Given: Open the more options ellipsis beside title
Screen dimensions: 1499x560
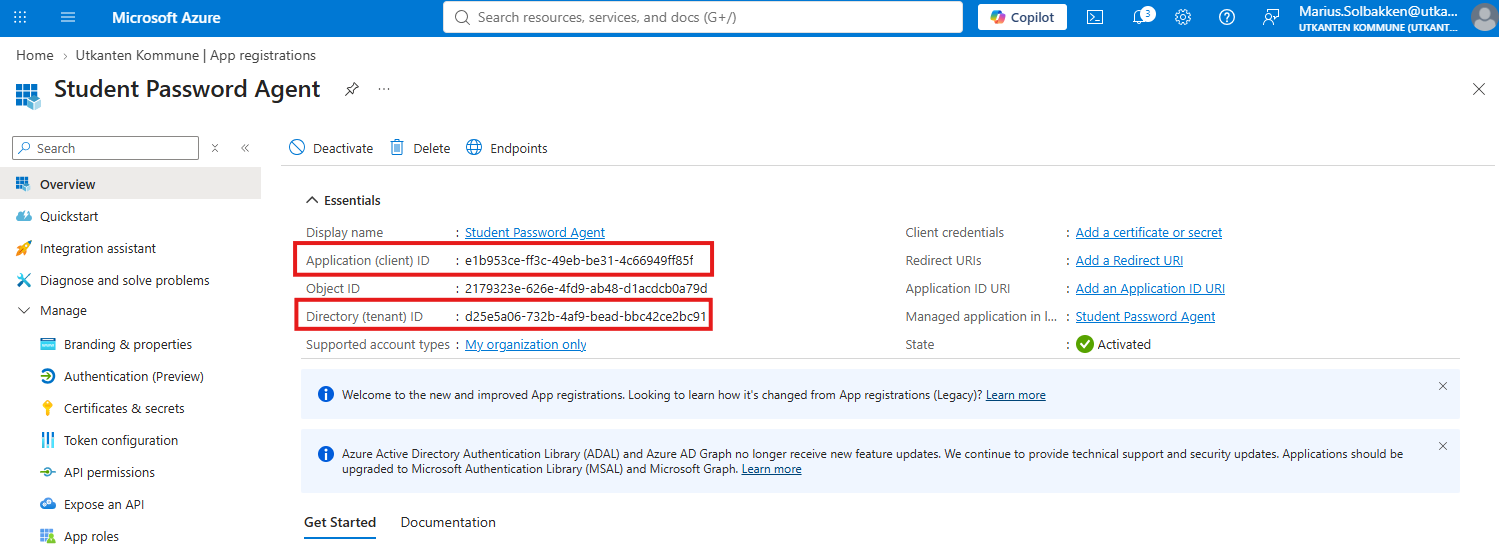Looking at the screenshot, I should pyautogui.click(x=384, y=89).
